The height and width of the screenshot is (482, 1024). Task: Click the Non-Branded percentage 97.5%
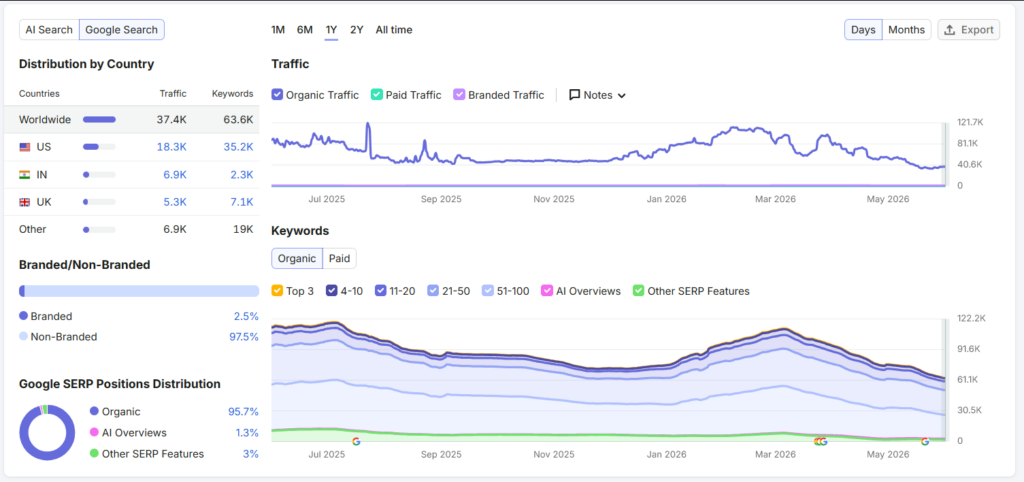[243, 337]
